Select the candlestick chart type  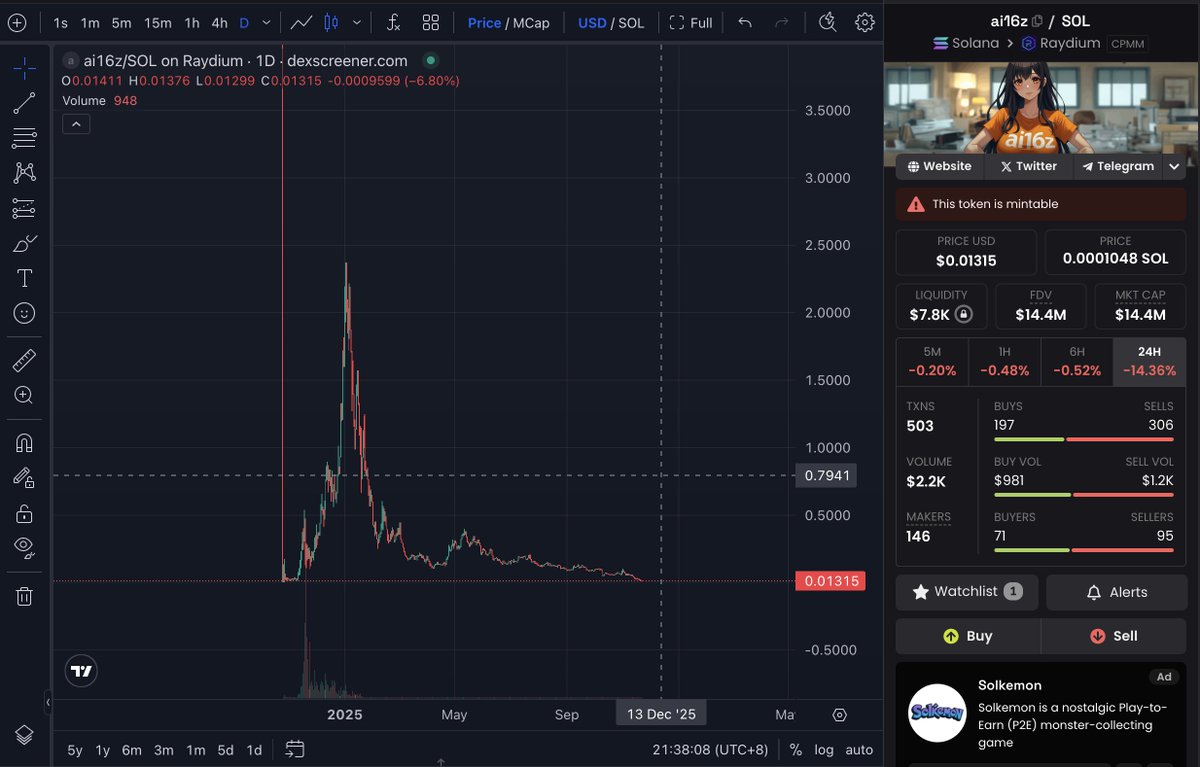(x=332, y=22)
